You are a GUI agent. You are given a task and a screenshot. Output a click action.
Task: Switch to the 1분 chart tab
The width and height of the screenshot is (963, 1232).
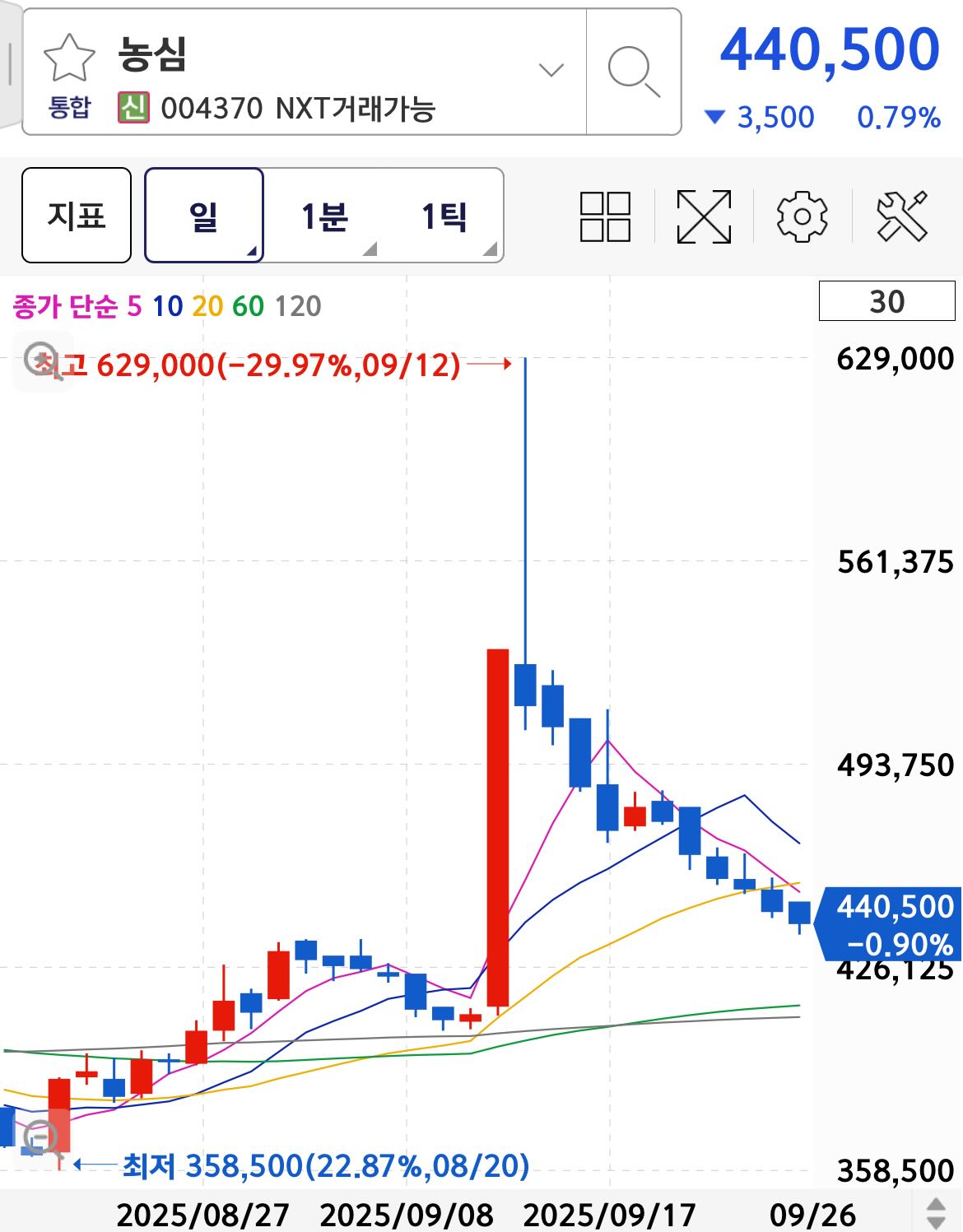(324, 216)
